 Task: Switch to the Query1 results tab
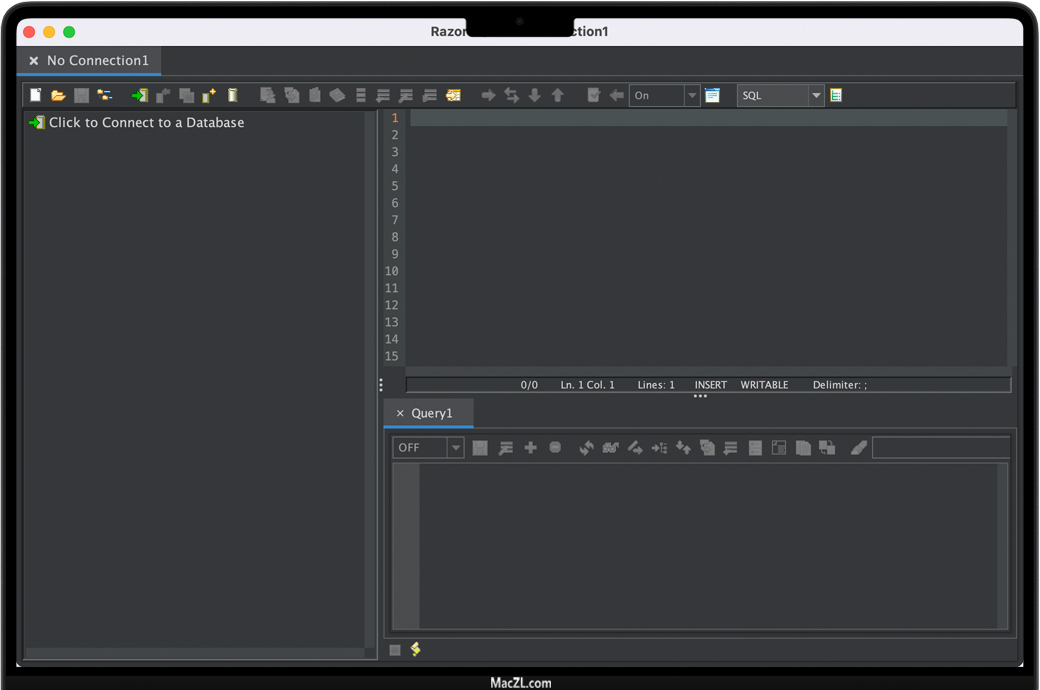point(432,413)
